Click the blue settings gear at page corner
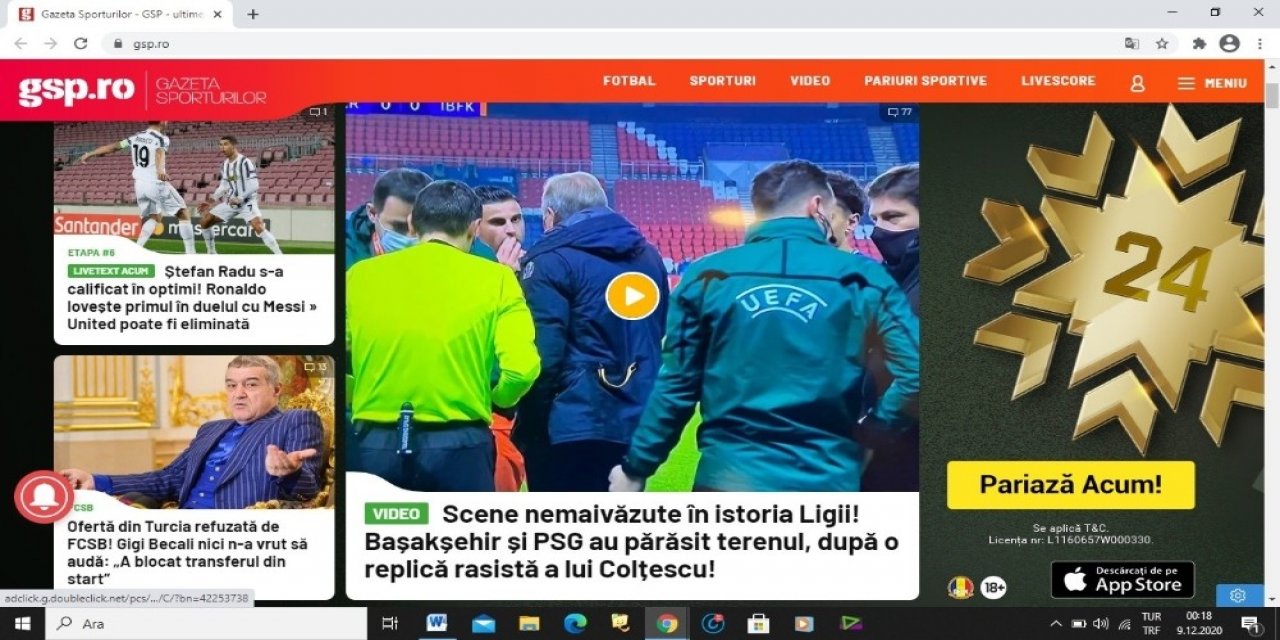 [1238, 595]
